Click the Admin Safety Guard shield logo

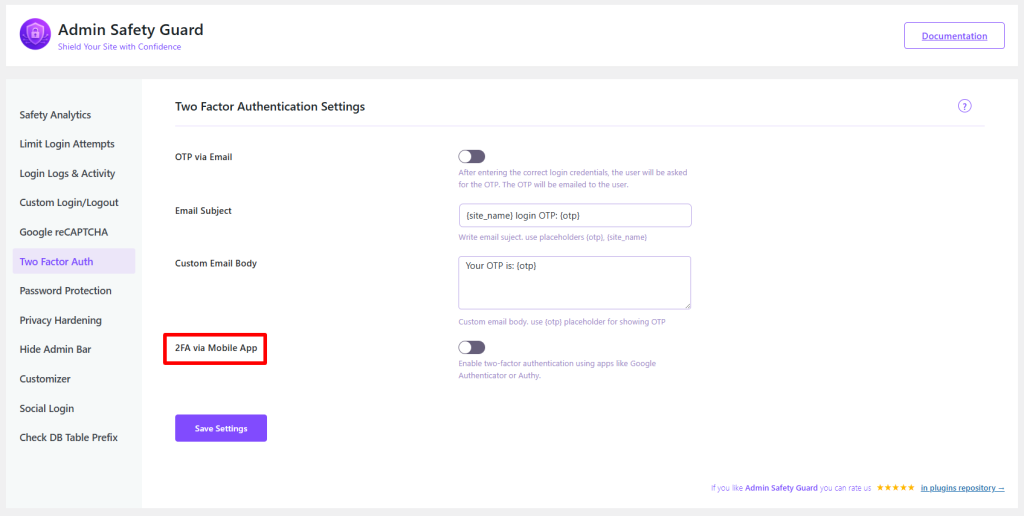[x=35, y=35]
